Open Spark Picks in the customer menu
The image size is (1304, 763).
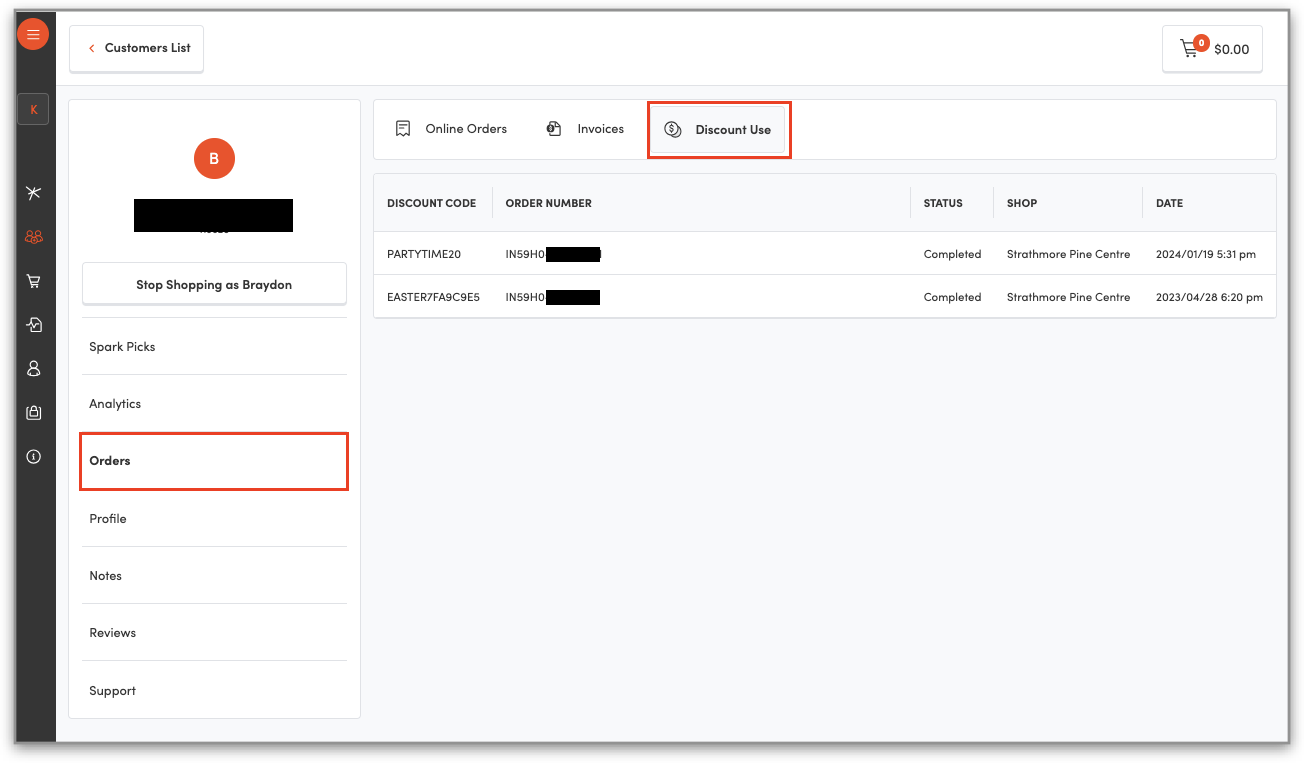coord(122,347)
